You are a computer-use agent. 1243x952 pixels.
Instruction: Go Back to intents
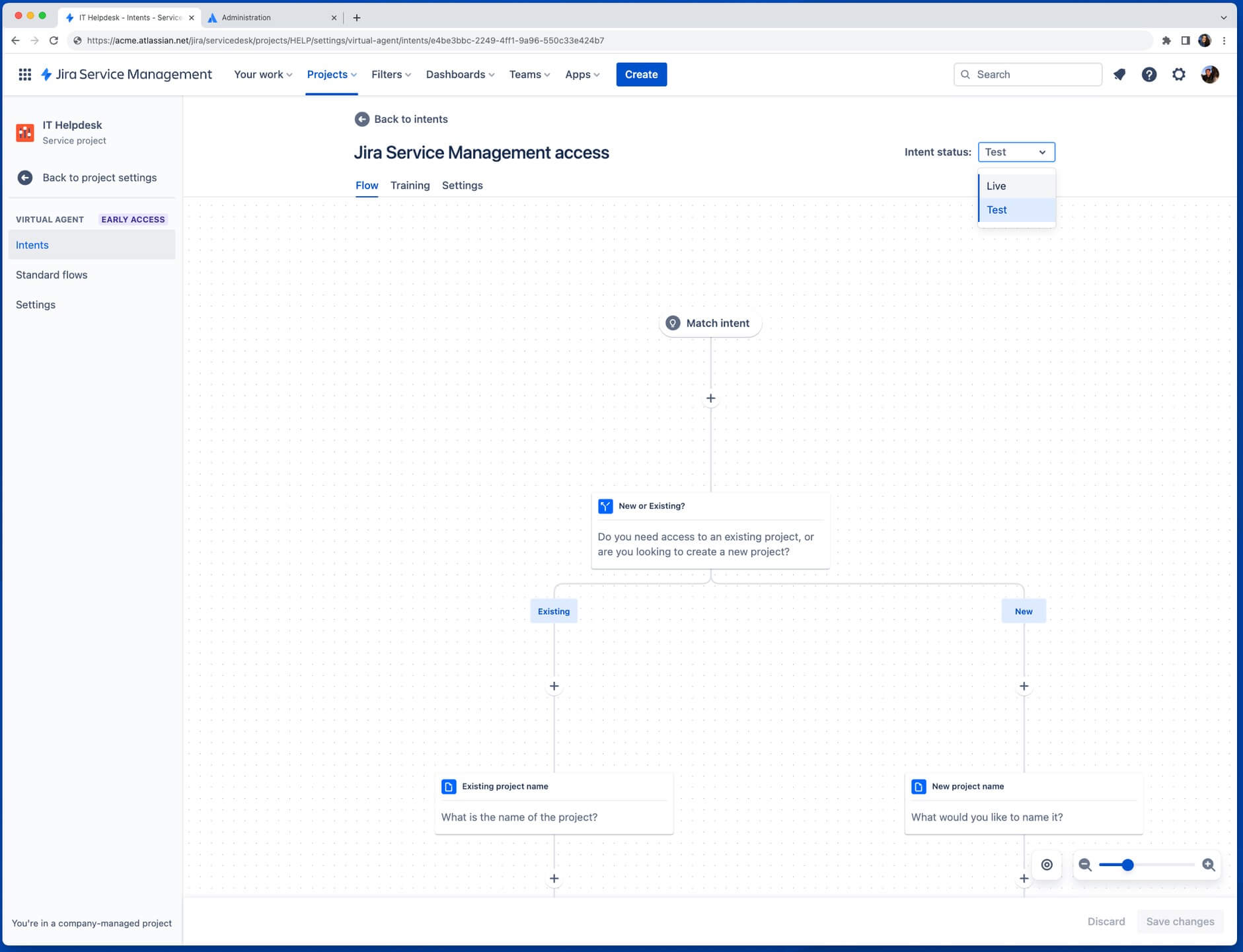401,119
